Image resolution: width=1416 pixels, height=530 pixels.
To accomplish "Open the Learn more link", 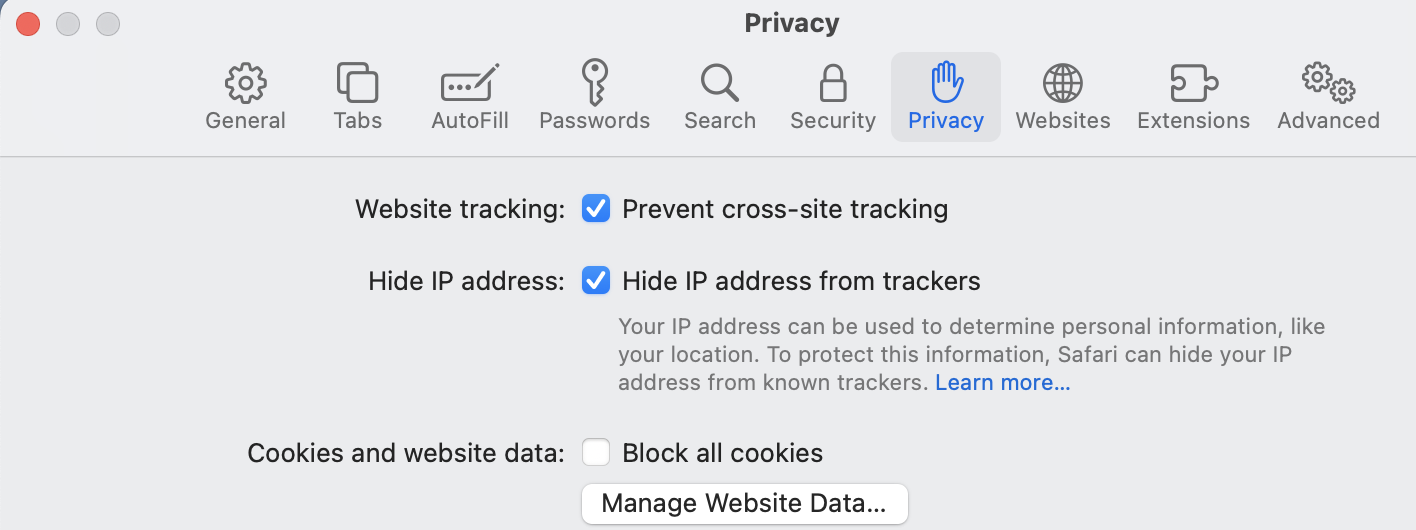I will [x=1002, y=383].
